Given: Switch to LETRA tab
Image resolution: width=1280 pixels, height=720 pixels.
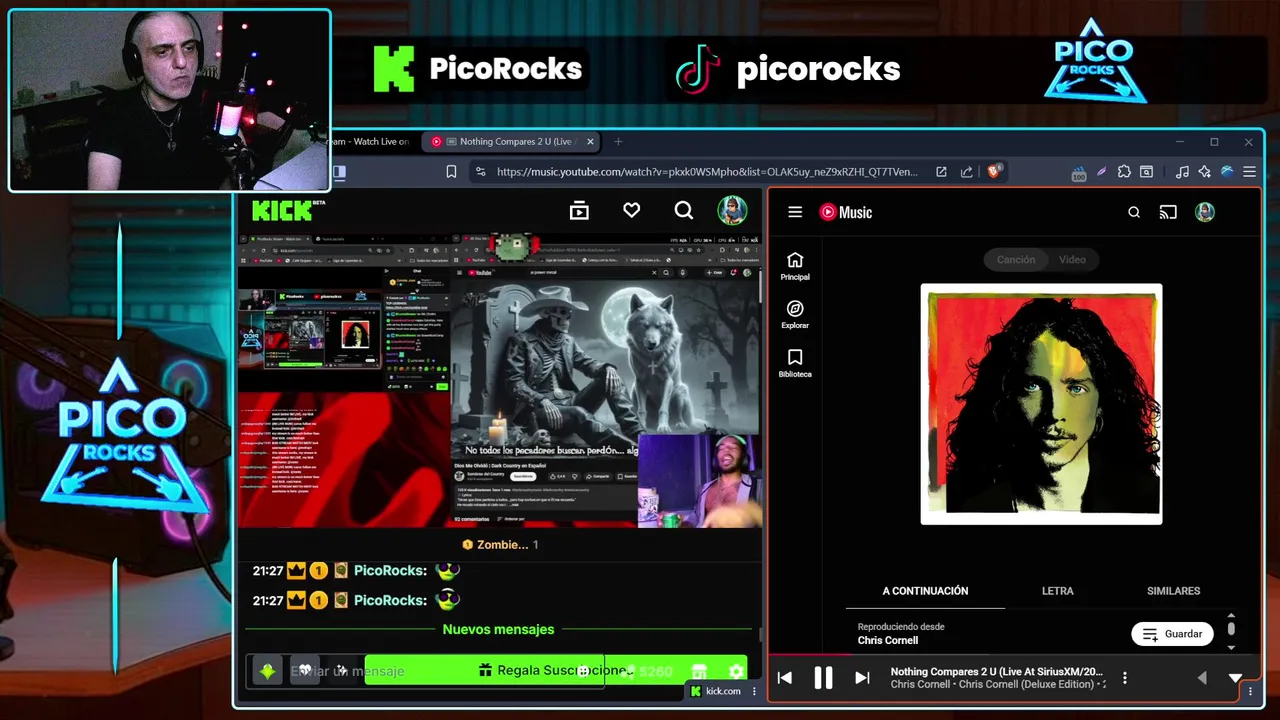Looking at the screenshot, I should [1057, 591].
